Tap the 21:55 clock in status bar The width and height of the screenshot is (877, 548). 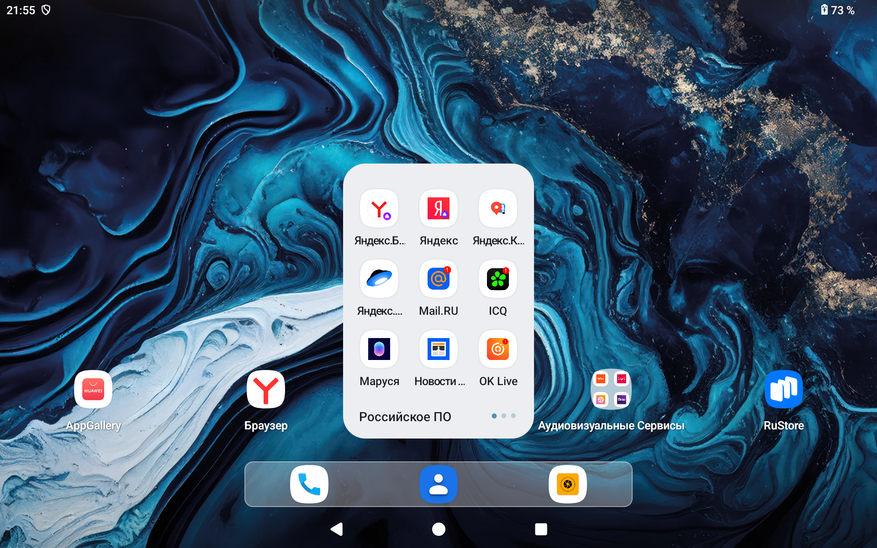click(21, 10)
